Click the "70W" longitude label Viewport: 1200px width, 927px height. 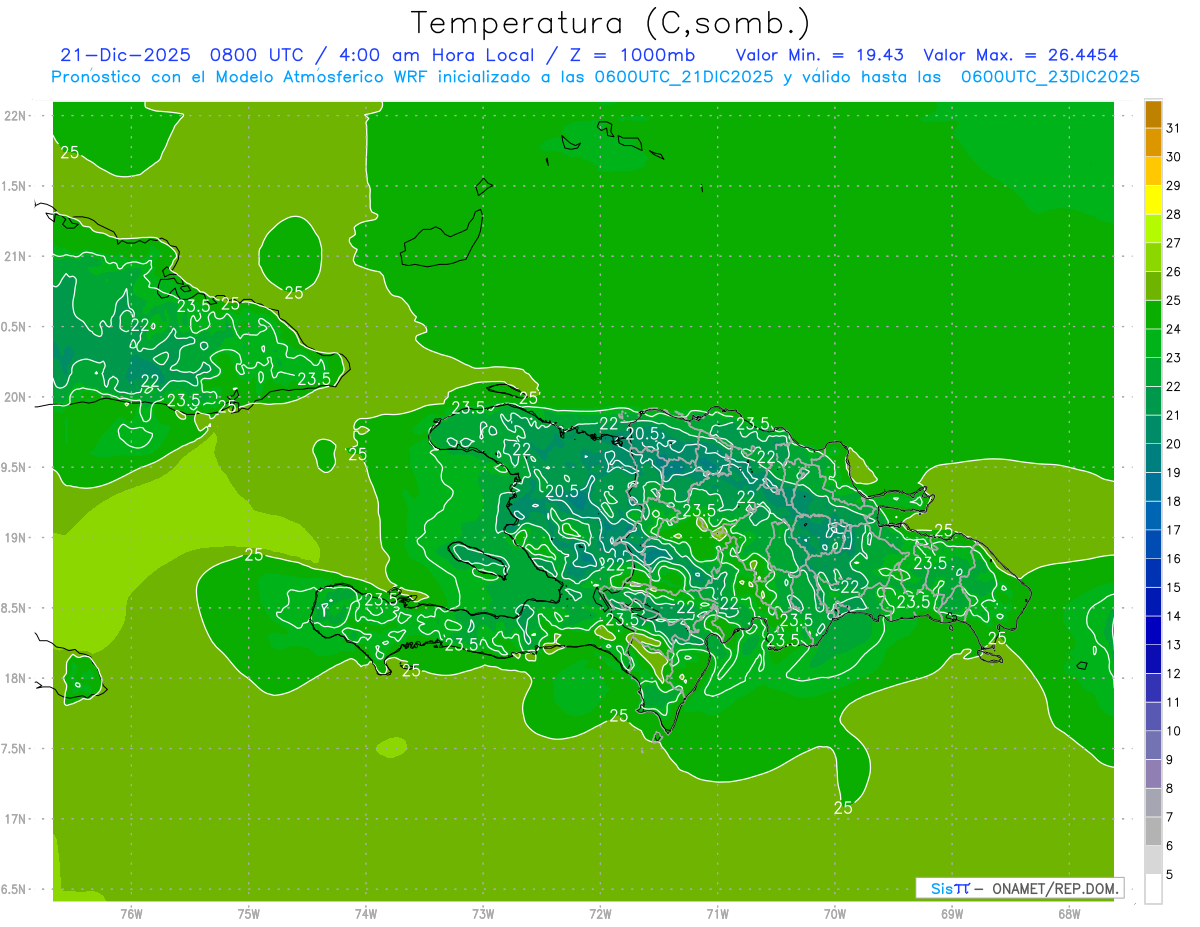tap(835, 913)
